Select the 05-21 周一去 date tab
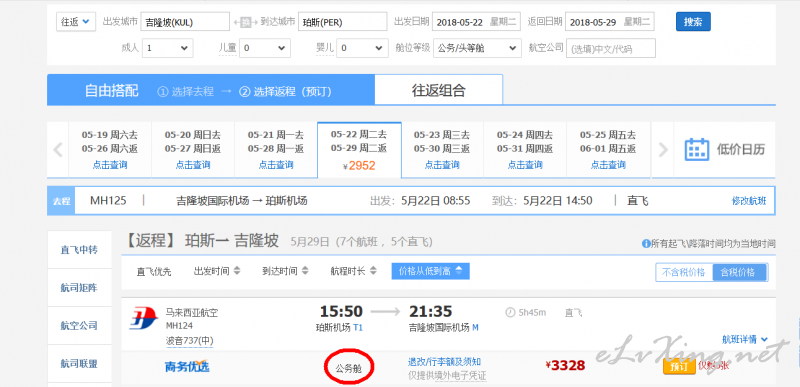This screenshot has width=800, height=387. tap(276, 150)
